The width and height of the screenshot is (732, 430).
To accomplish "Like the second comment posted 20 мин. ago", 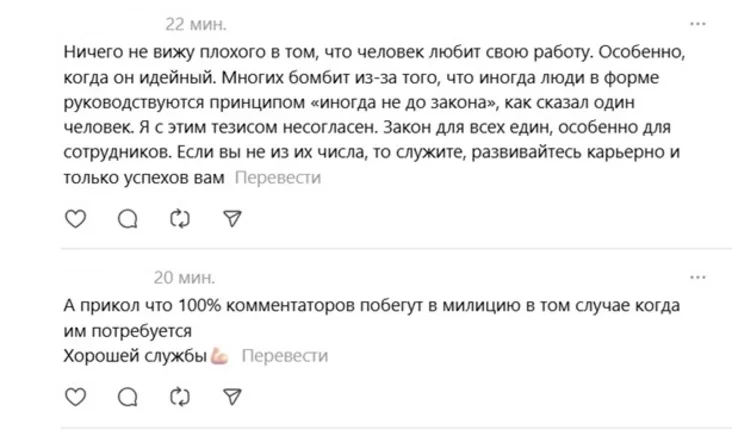I will (x=75, y=397).
